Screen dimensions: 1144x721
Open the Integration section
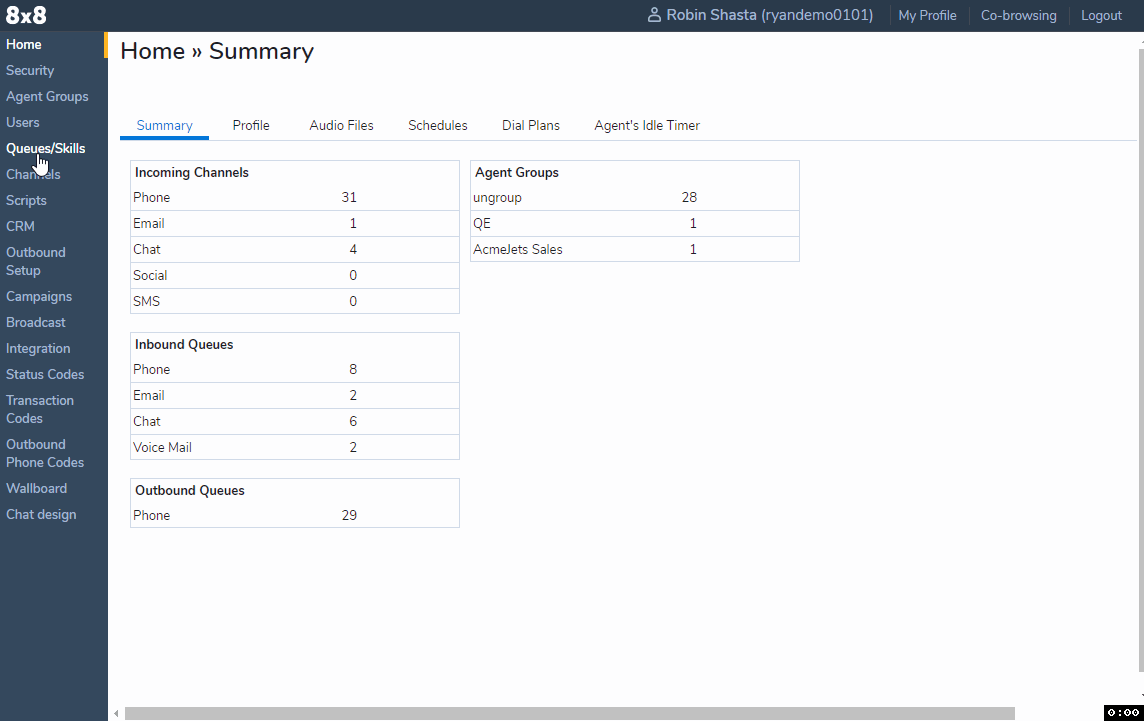38,349
